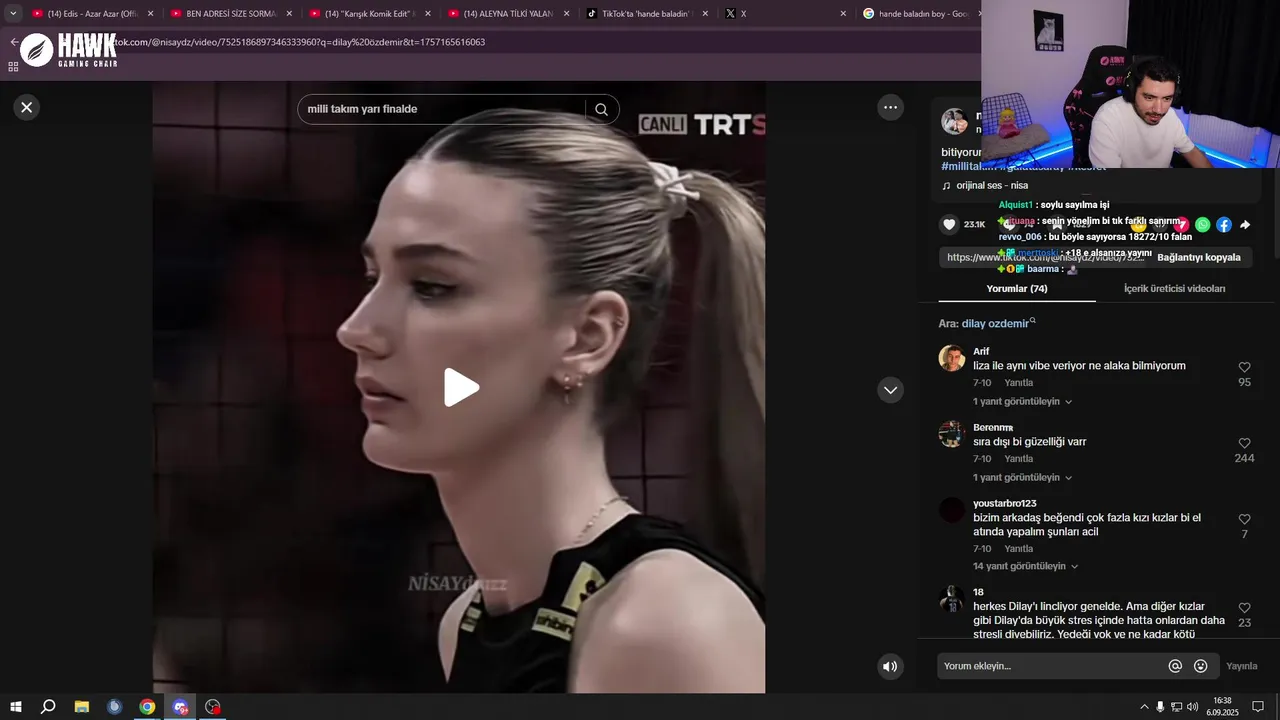Mute the video with speaker icon

click(x=890, y=666)
